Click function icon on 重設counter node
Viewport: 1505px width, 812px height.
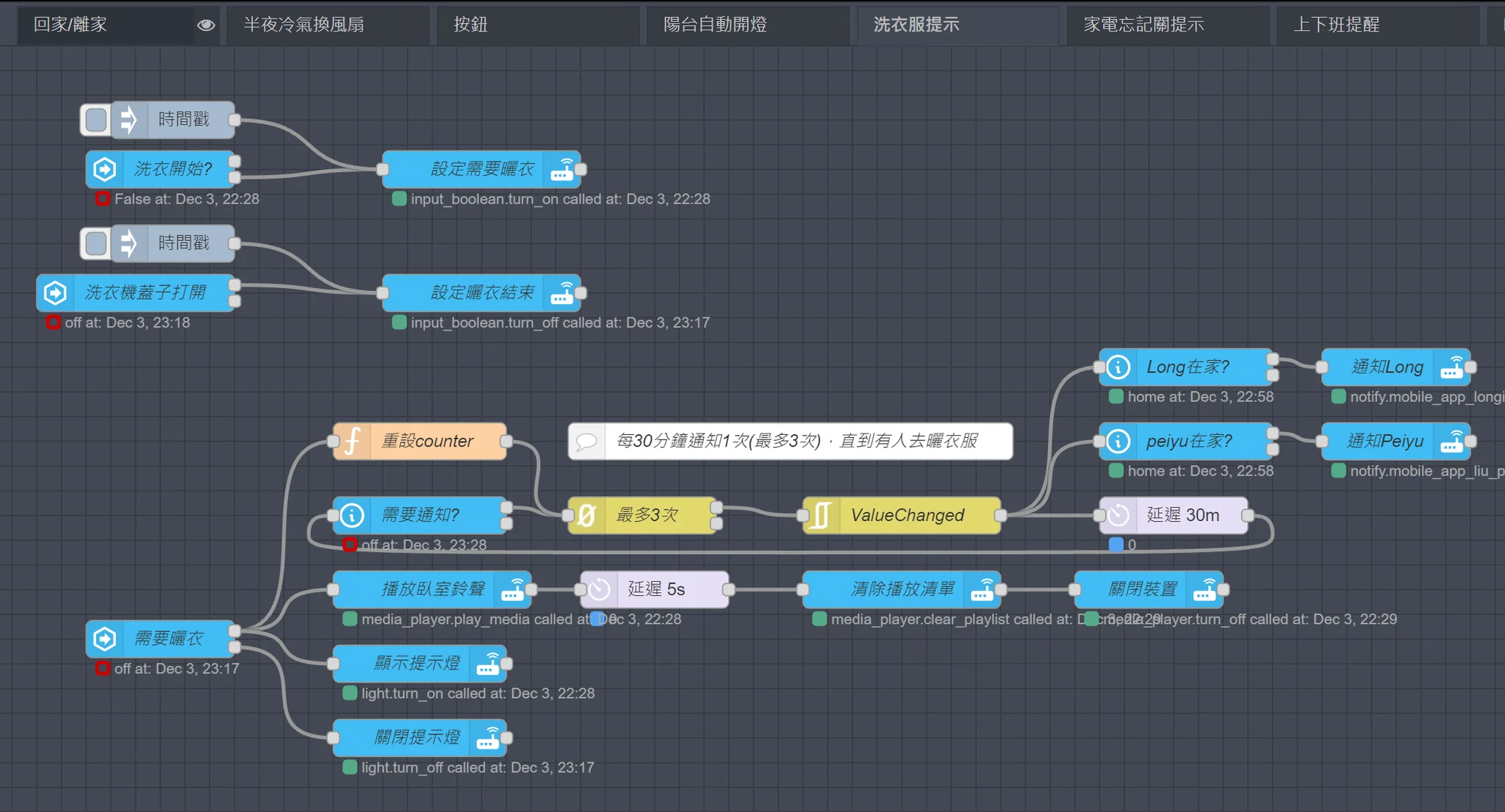pyautogui.click(x=352, y=441)
